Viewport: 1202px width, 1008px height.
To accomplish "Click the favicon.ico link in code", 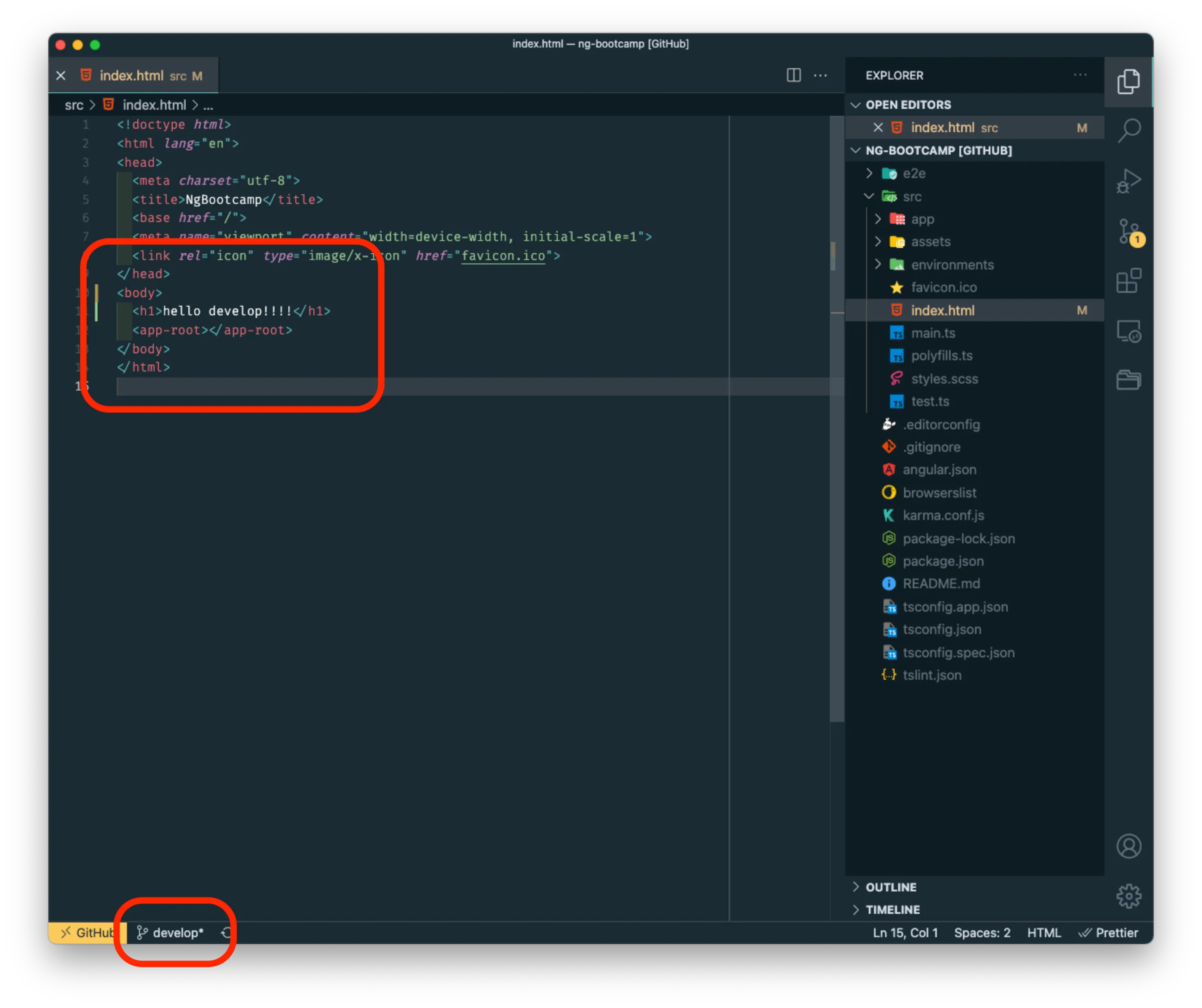I will coord(503,256).
